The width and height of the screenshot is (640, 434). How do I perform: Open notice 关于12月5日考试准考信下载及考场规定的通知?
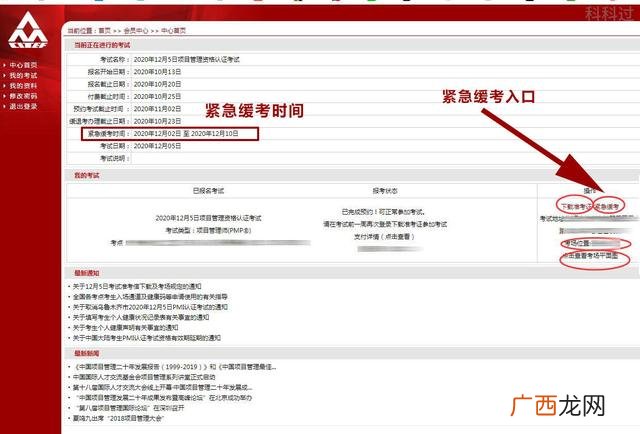pos(137,287)
